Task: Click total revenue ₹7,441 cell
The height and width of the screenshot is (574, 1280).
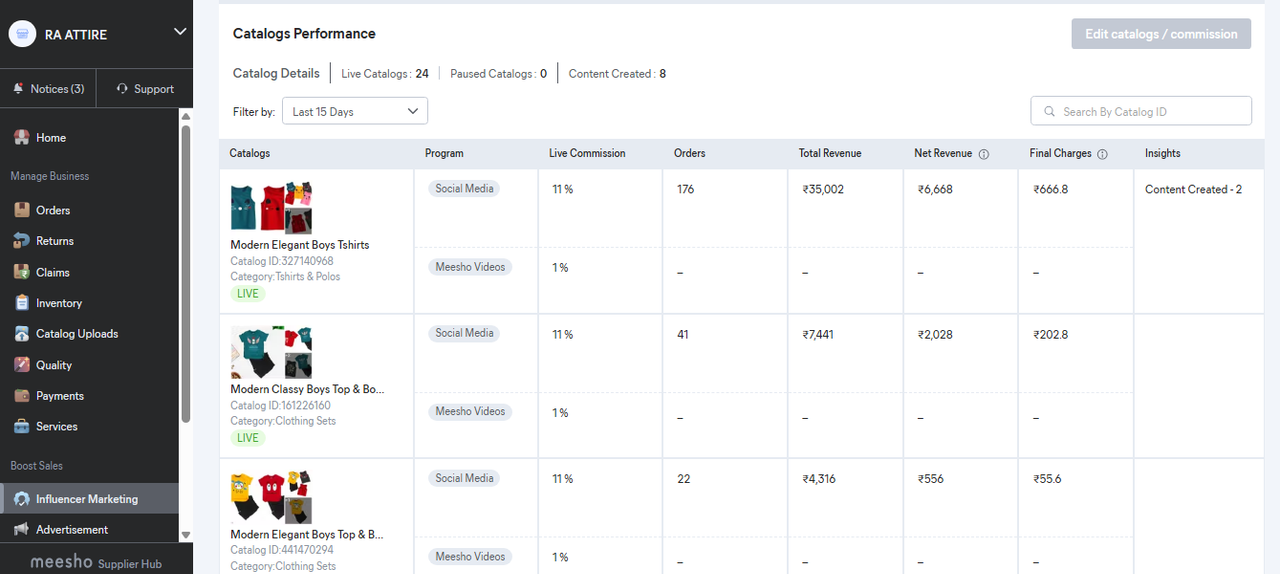Action: (x=818, y=335)
